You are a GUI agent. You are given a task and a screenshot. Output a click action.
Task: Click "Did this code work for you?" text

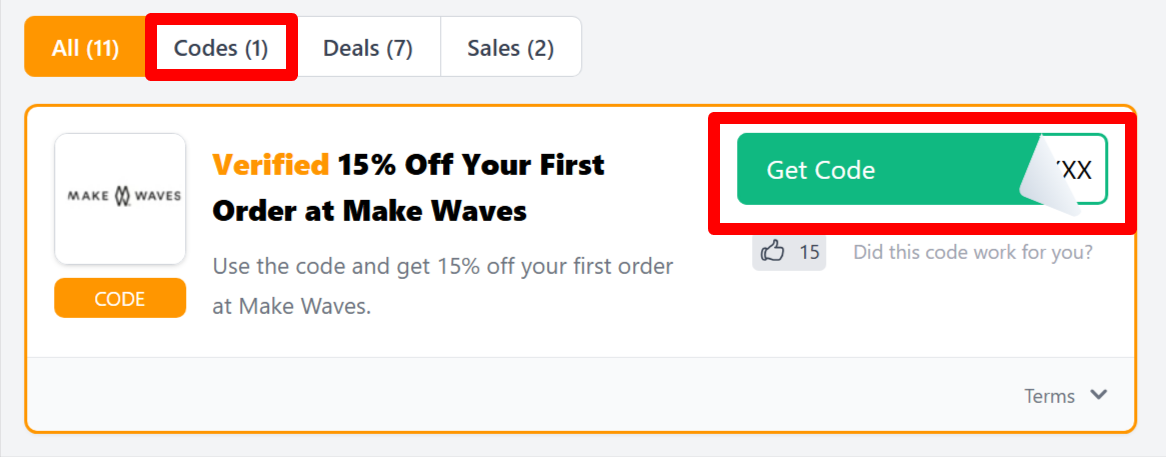(972, 252)
